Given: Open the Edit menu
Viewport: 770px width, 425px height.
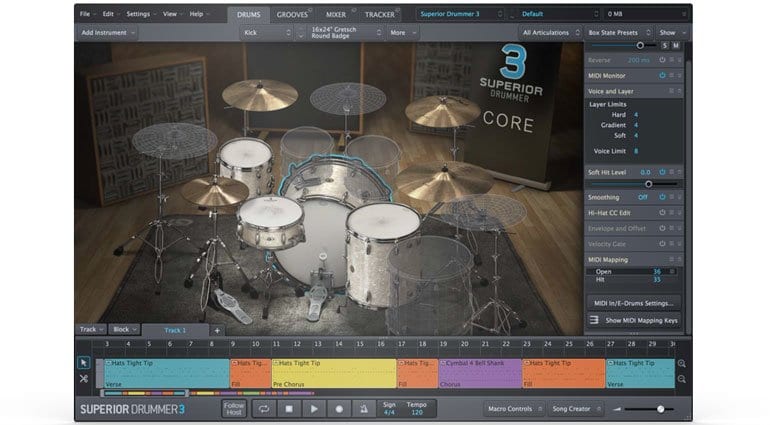Looking at the screenshot, I should pyautogui.click(x=111, y=14).
